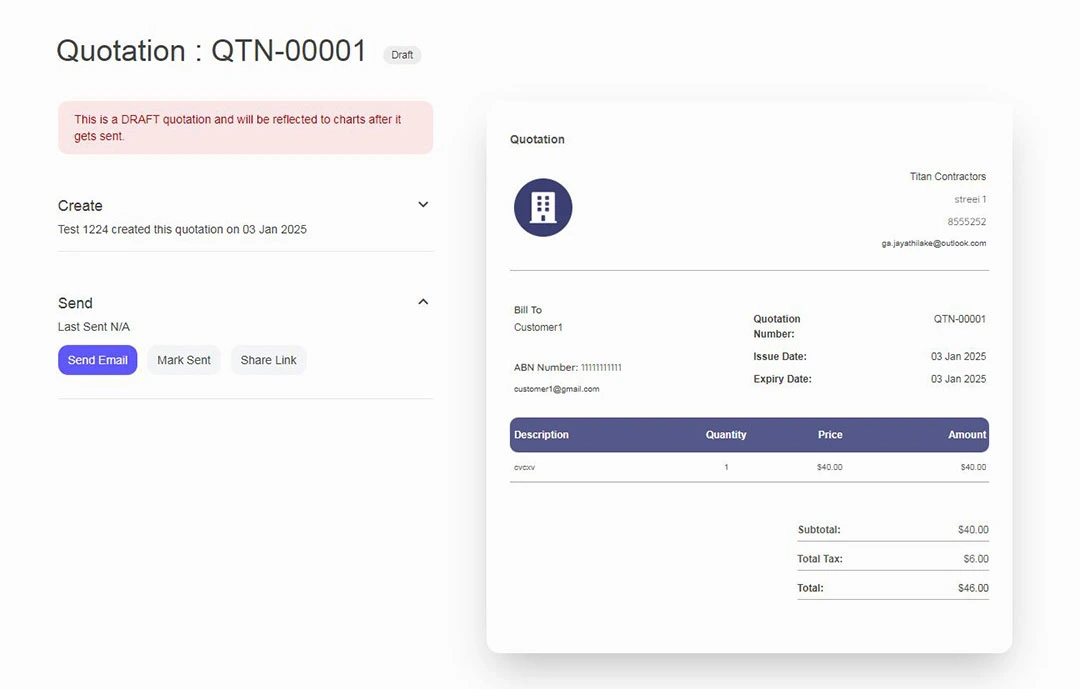
Task: Click the Total amount $46.00
Action: tap(972, 588)
